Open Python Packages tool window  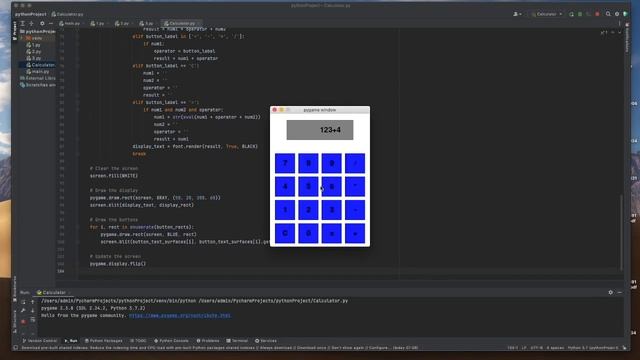104,340
